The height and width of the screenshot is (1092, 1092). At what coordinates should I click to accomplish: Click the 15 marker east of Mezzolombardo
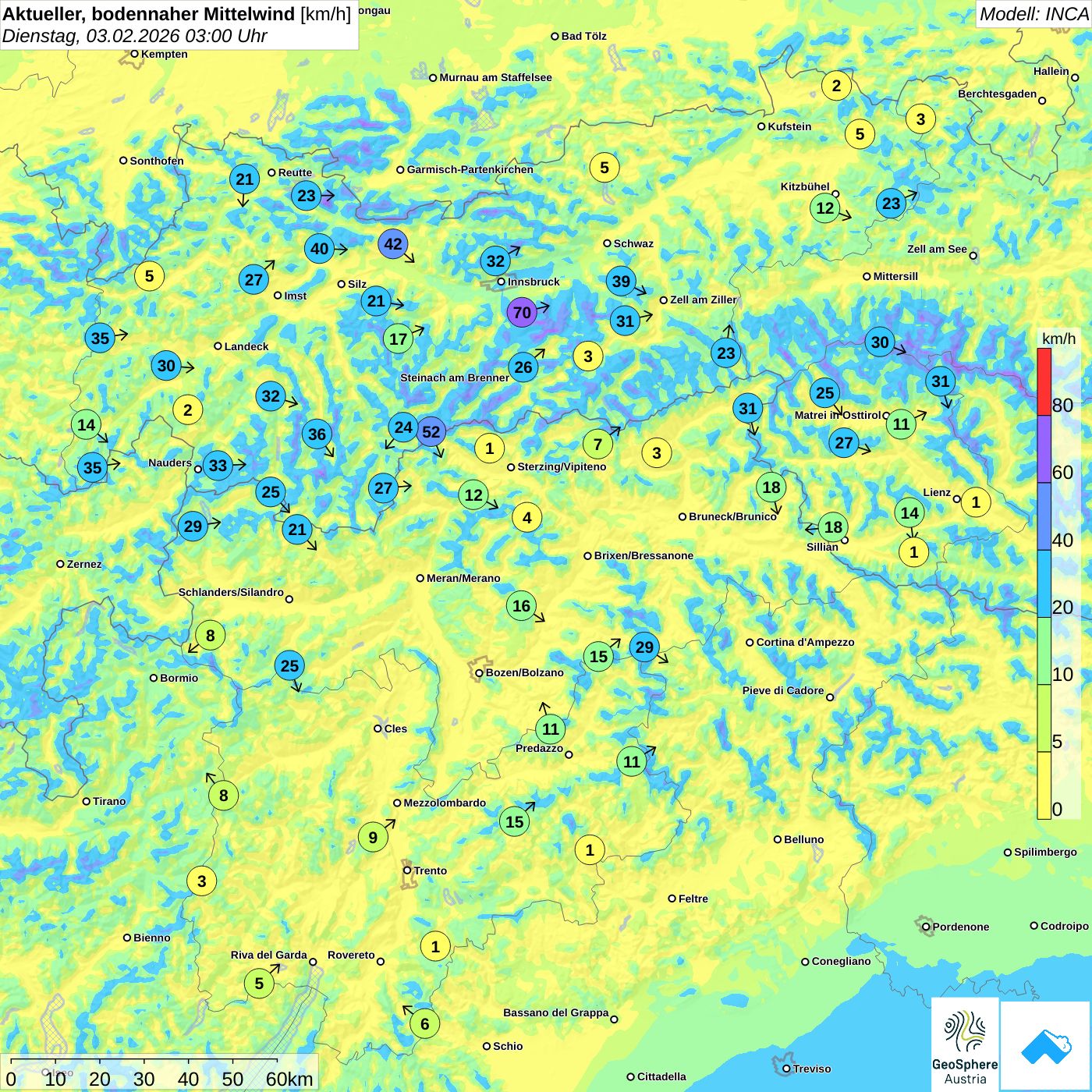515,821
